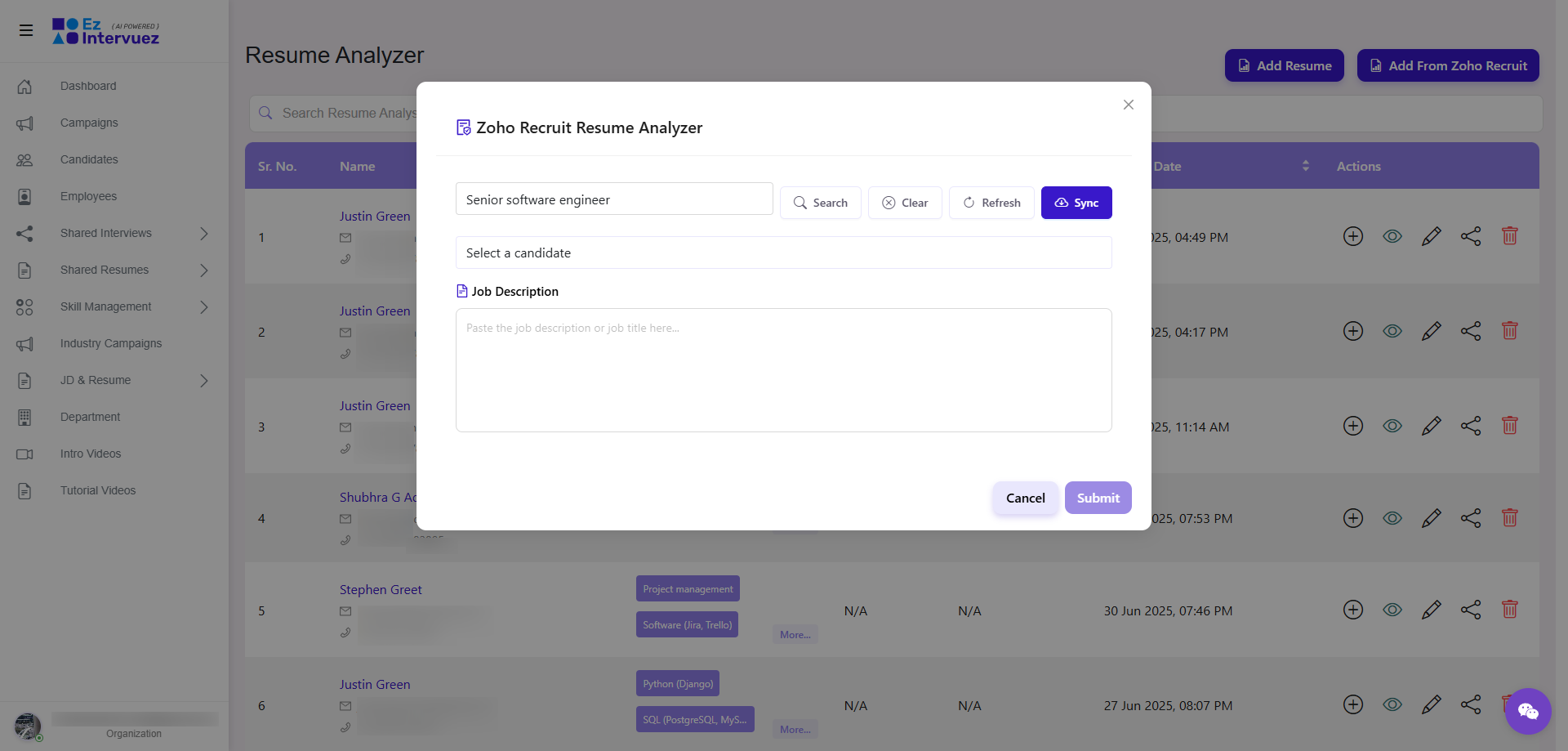Click the Senior software engineer search field

click(614, 199)
